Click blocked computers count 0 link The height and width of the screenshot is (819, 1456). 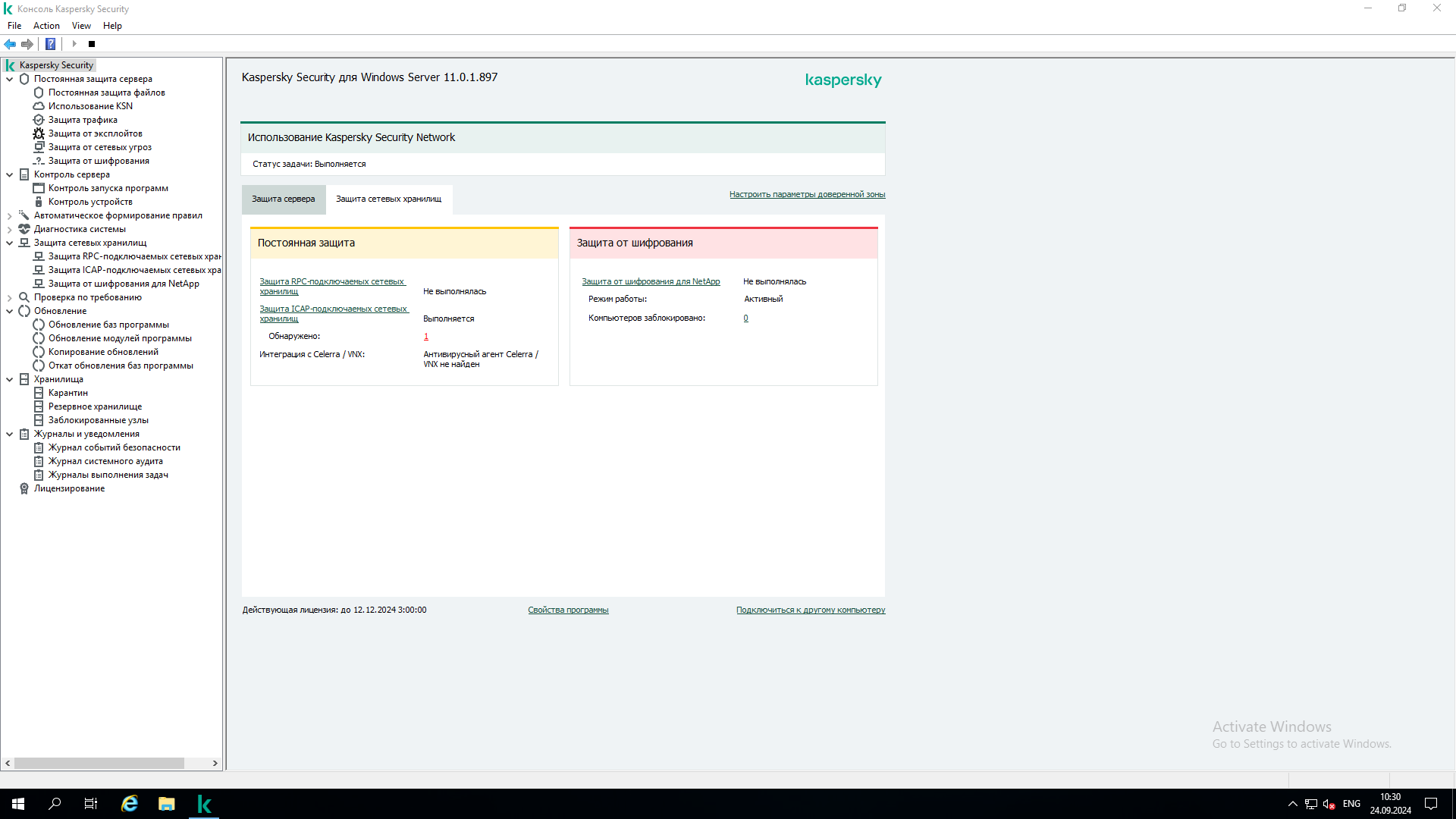[x=746, y=318]
